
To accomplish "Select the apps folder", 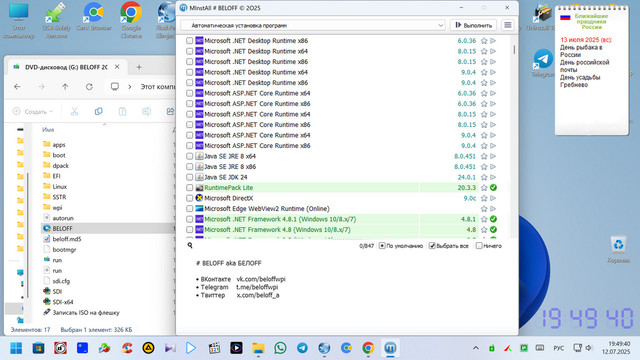I will pos(59,144).
